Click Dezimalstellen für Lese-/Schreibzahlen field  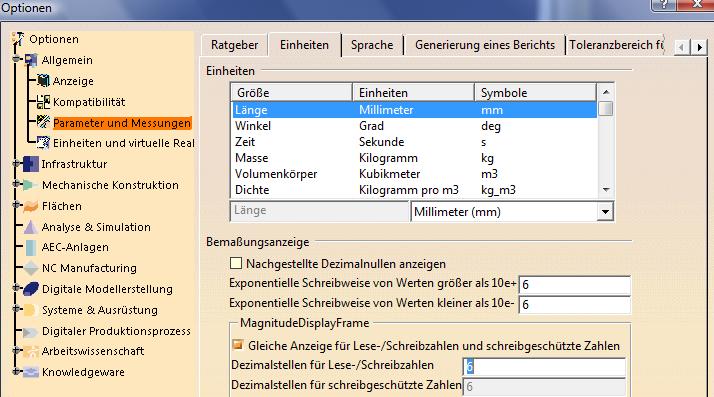coord(544,366)
